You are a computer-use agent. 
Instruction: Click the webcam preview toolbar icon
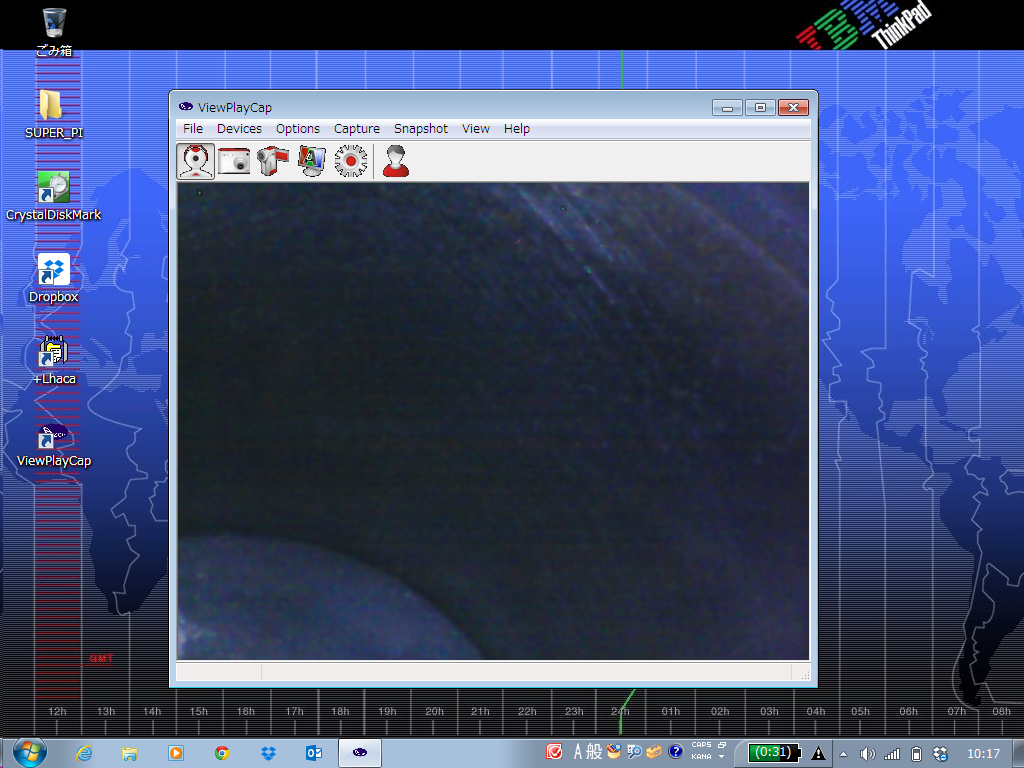tap(195, 161)
